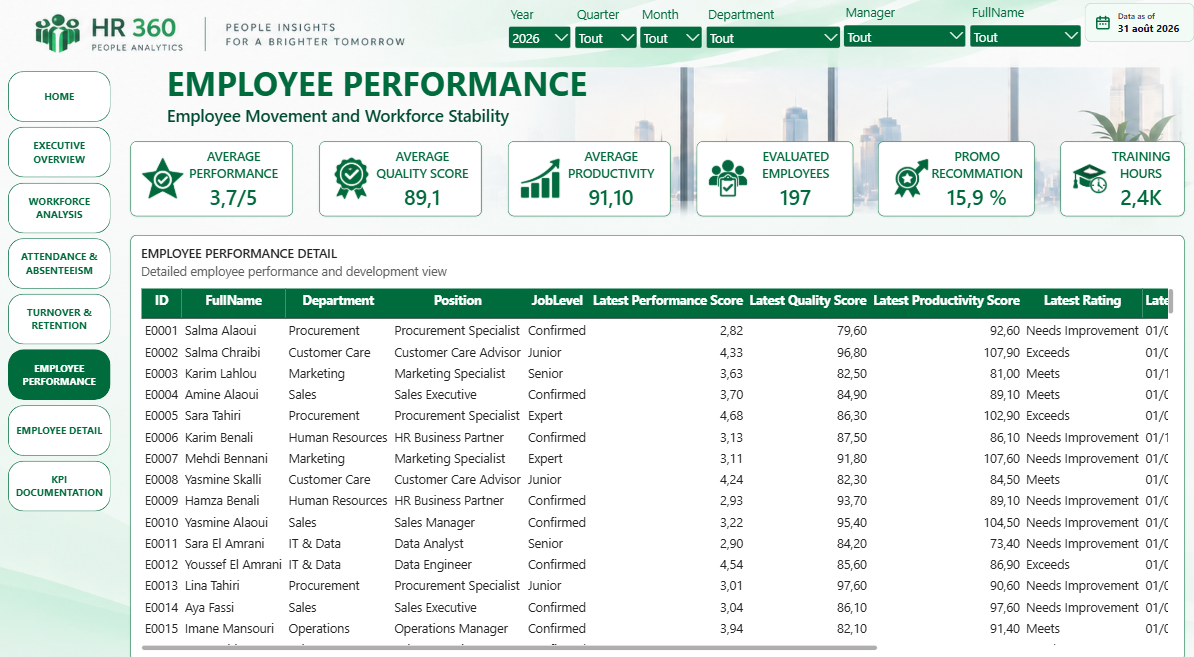
Task: Expand the Manager filter dropdown
Action: pyautogui.click(x=905, y=37)
